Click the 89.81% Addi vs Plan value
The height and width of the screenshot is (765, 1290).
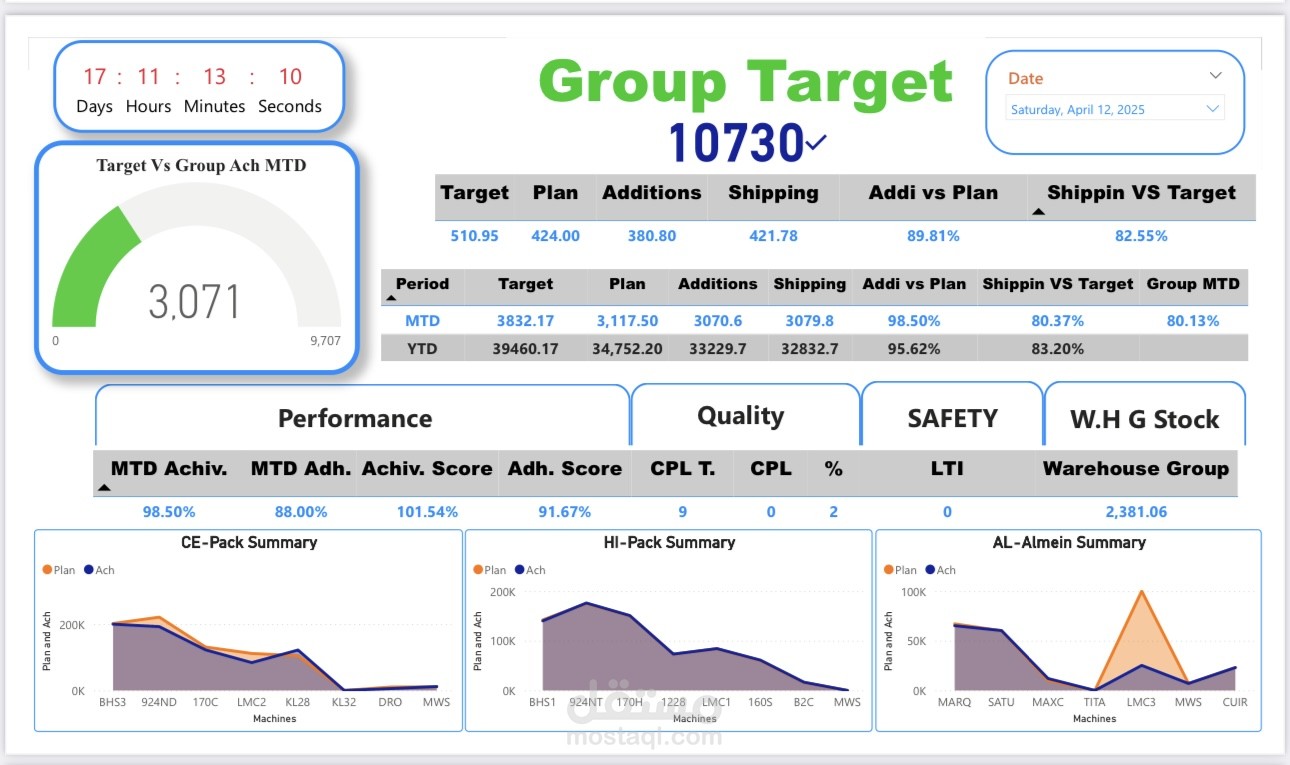point(933,236)
